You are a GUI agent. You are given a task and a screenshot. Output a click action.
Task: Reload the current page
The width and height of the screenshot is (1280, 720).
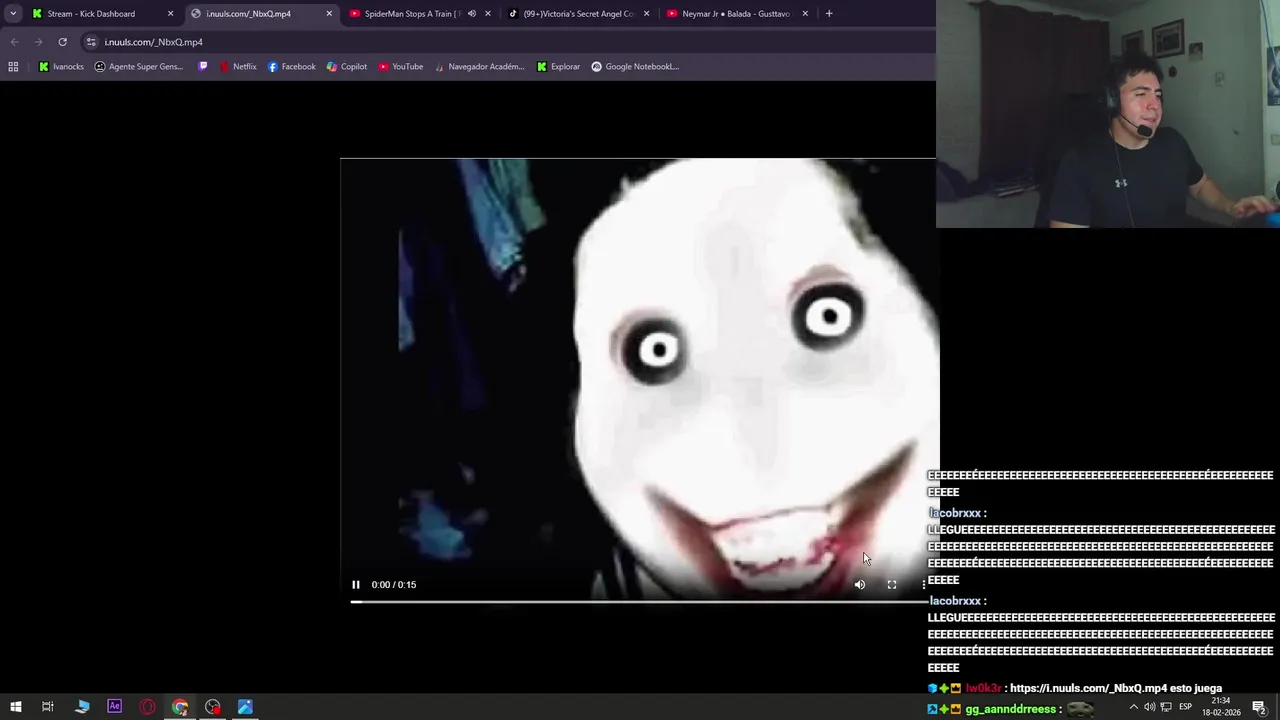pos(62,42)
